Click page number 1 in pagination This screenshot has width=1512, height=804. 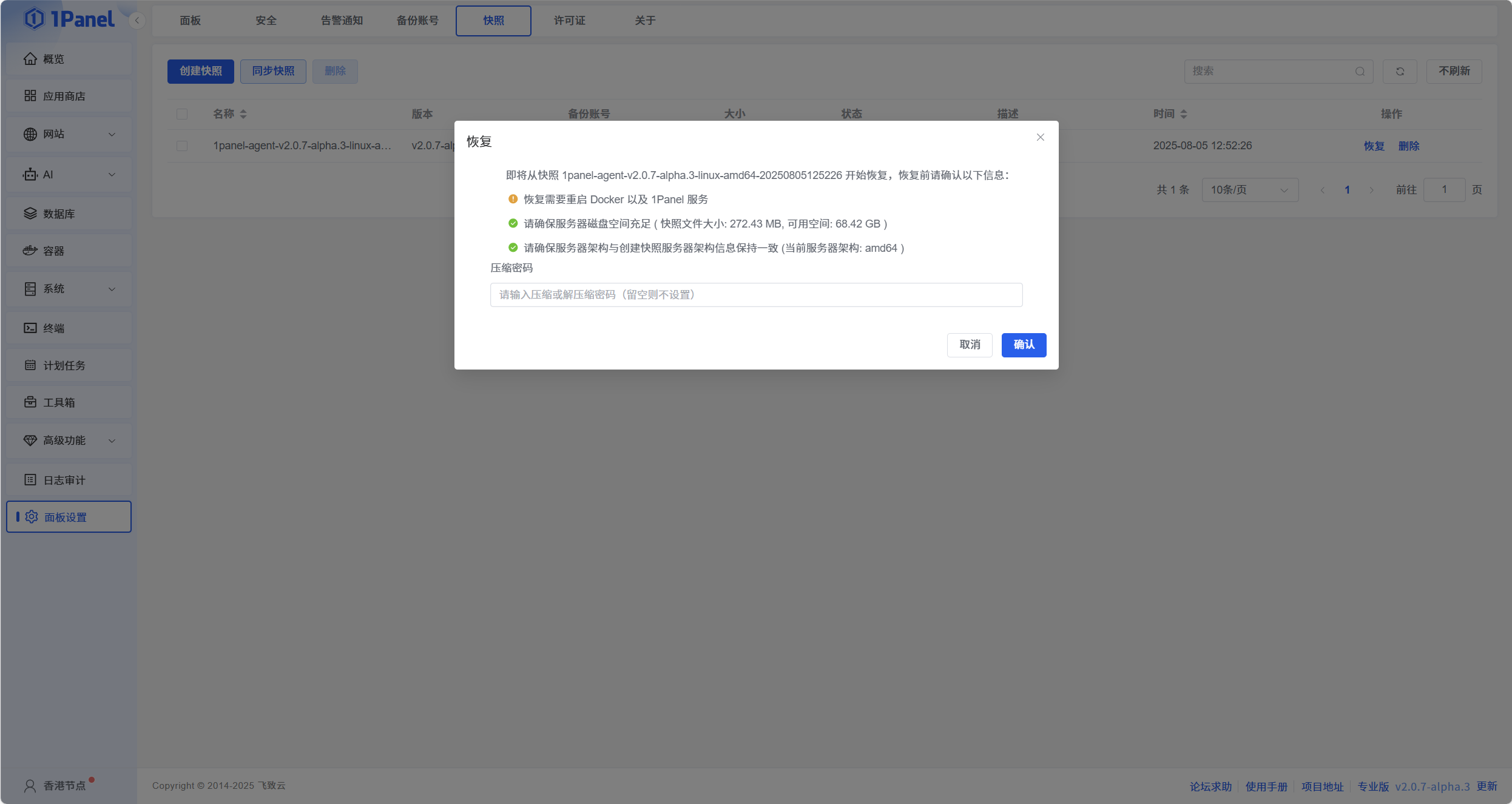[1347, 191]
